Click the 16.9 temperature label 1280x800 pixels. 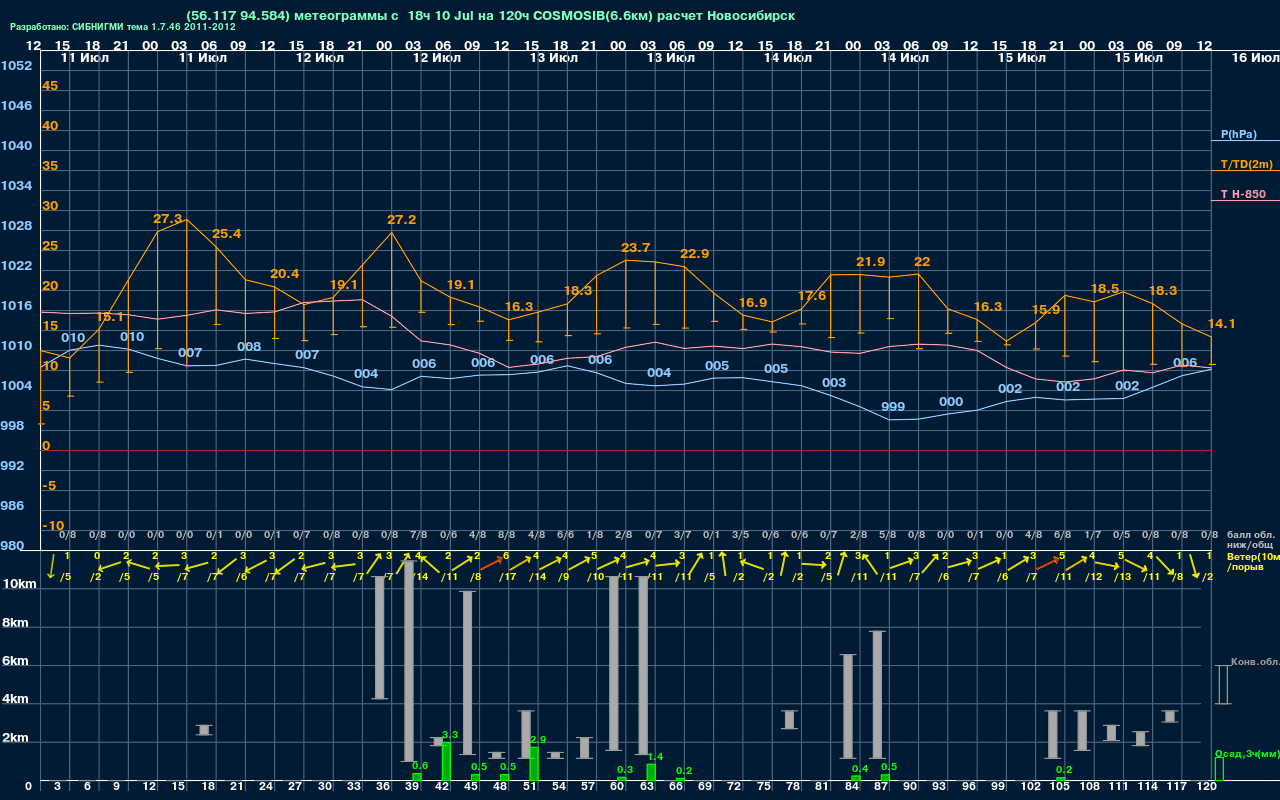pyautogui.click(x=752, y=302)
